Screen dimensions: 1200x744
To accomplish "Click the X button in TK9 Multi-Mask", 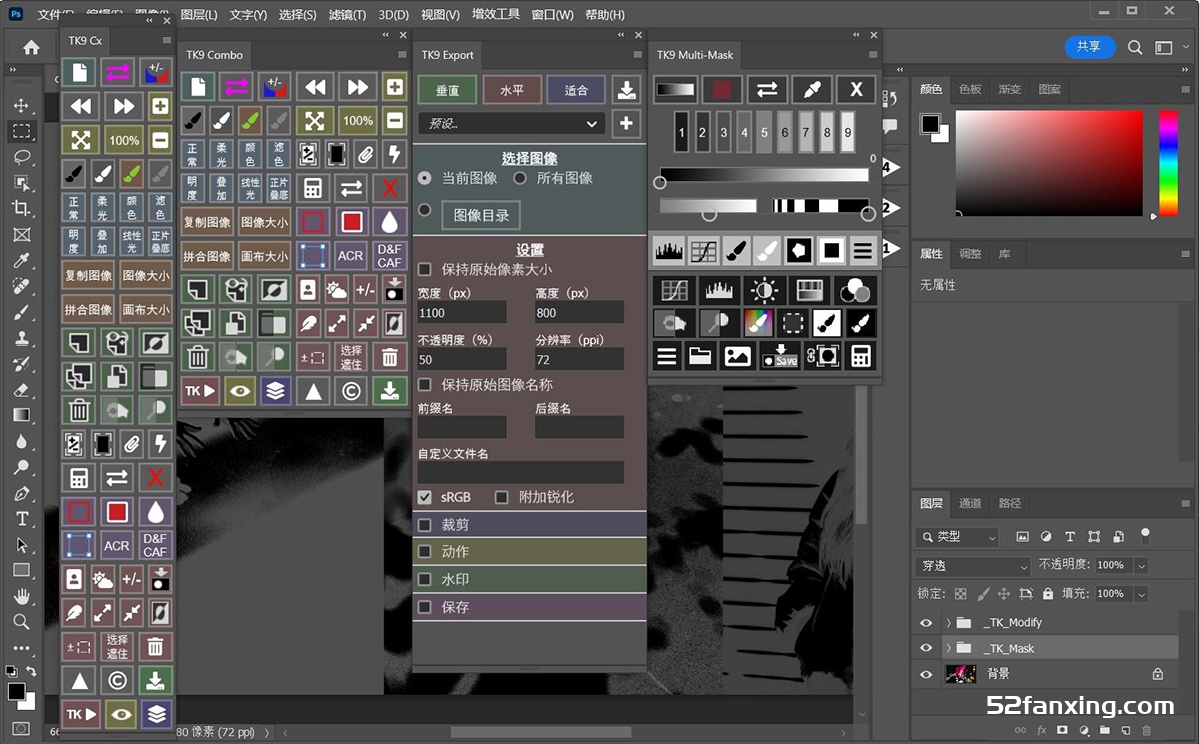I will (x=856, y=90).
